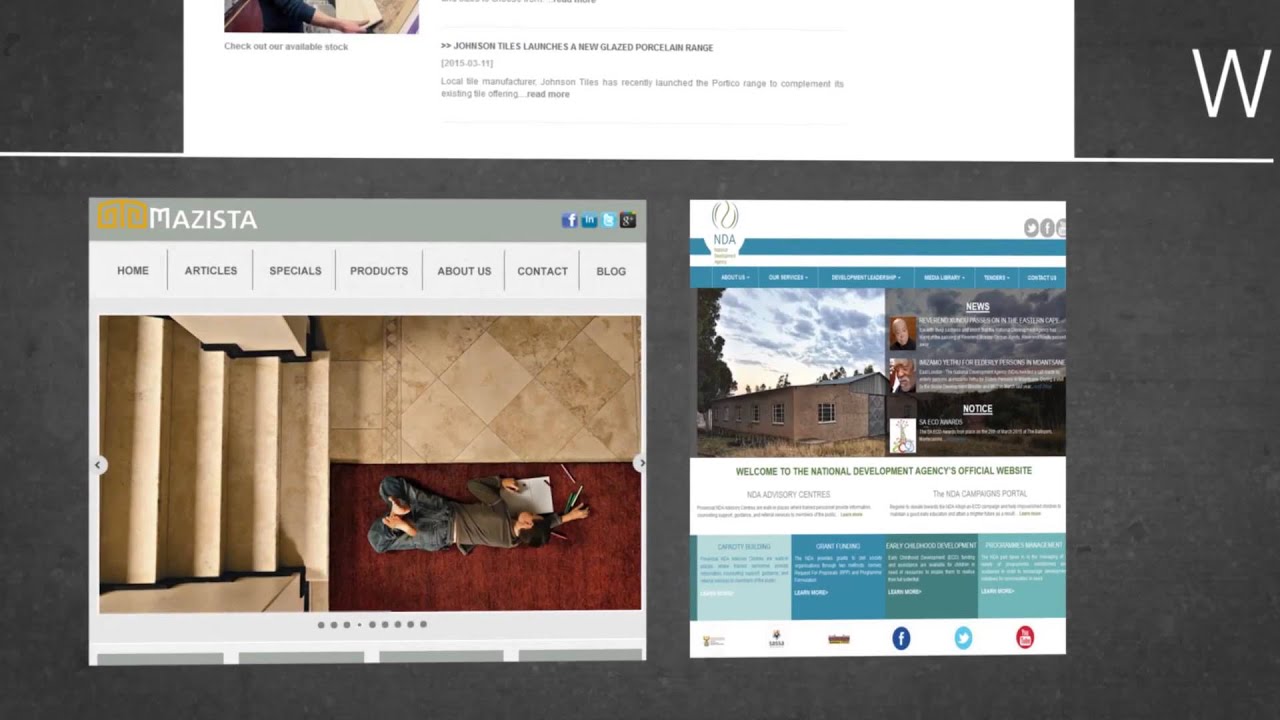Open Mazista's Facebook icon in header
Screen dimensions: 1280x720
pyautogui.click(x=569, y=220)
